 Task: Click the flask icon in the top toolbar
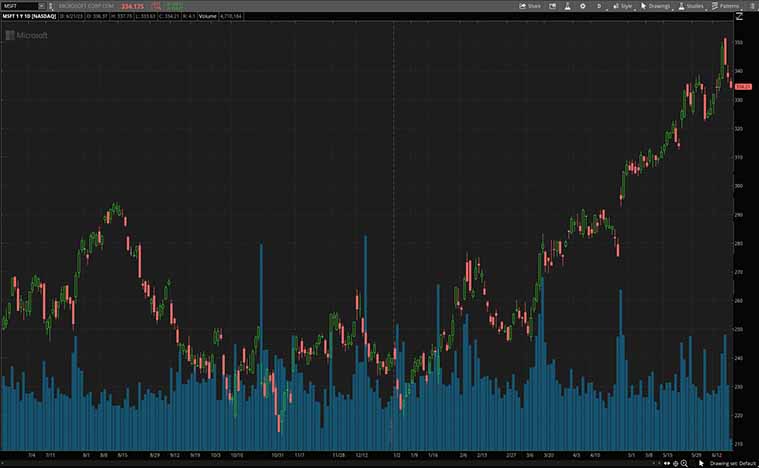[x=565, y=6]
